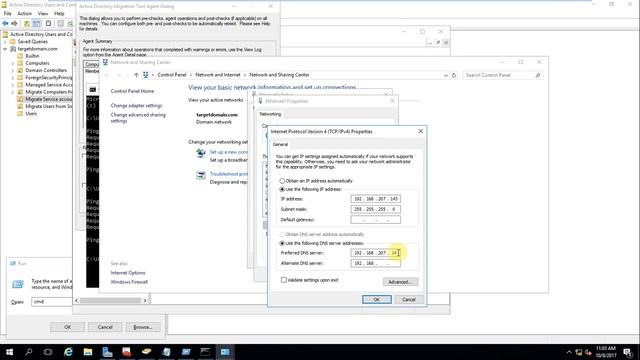The image size is (640, 360).
Task: Open the 'Windows Firewall' link
Action: (129, 282)
